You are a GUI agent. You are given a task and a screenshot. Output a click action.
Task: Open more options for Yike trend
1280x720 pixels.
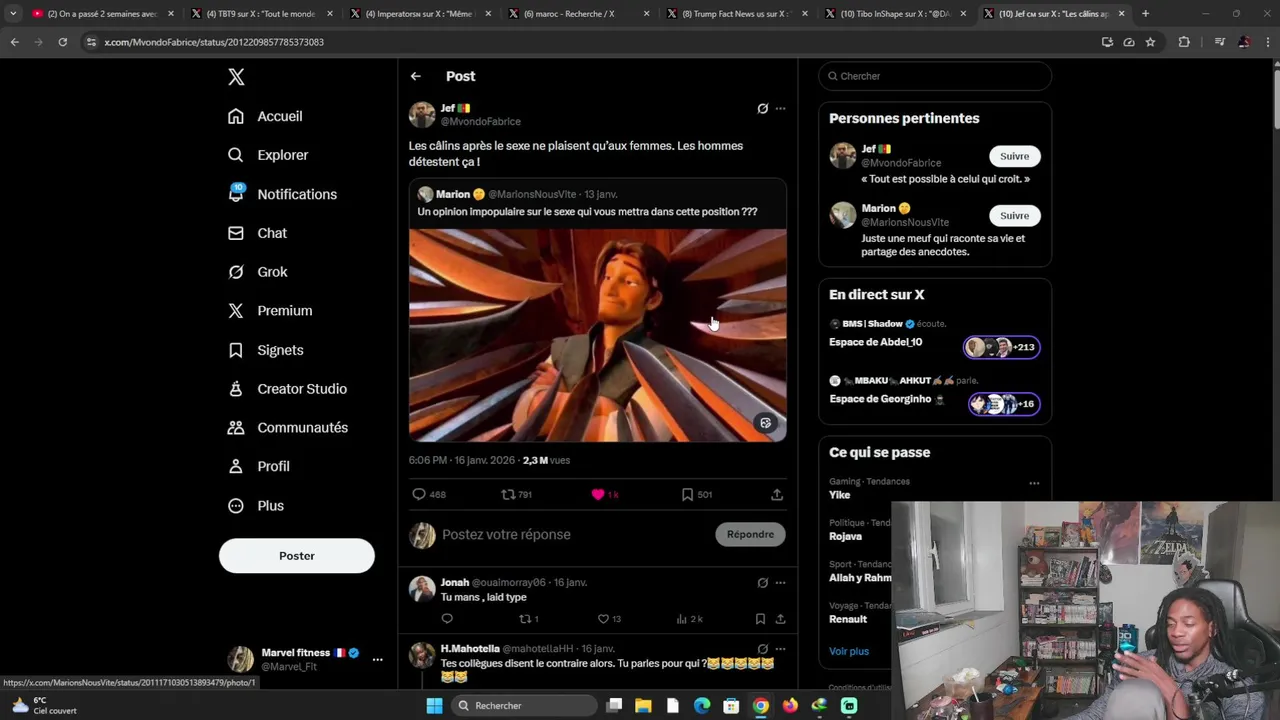[1034, 483]
